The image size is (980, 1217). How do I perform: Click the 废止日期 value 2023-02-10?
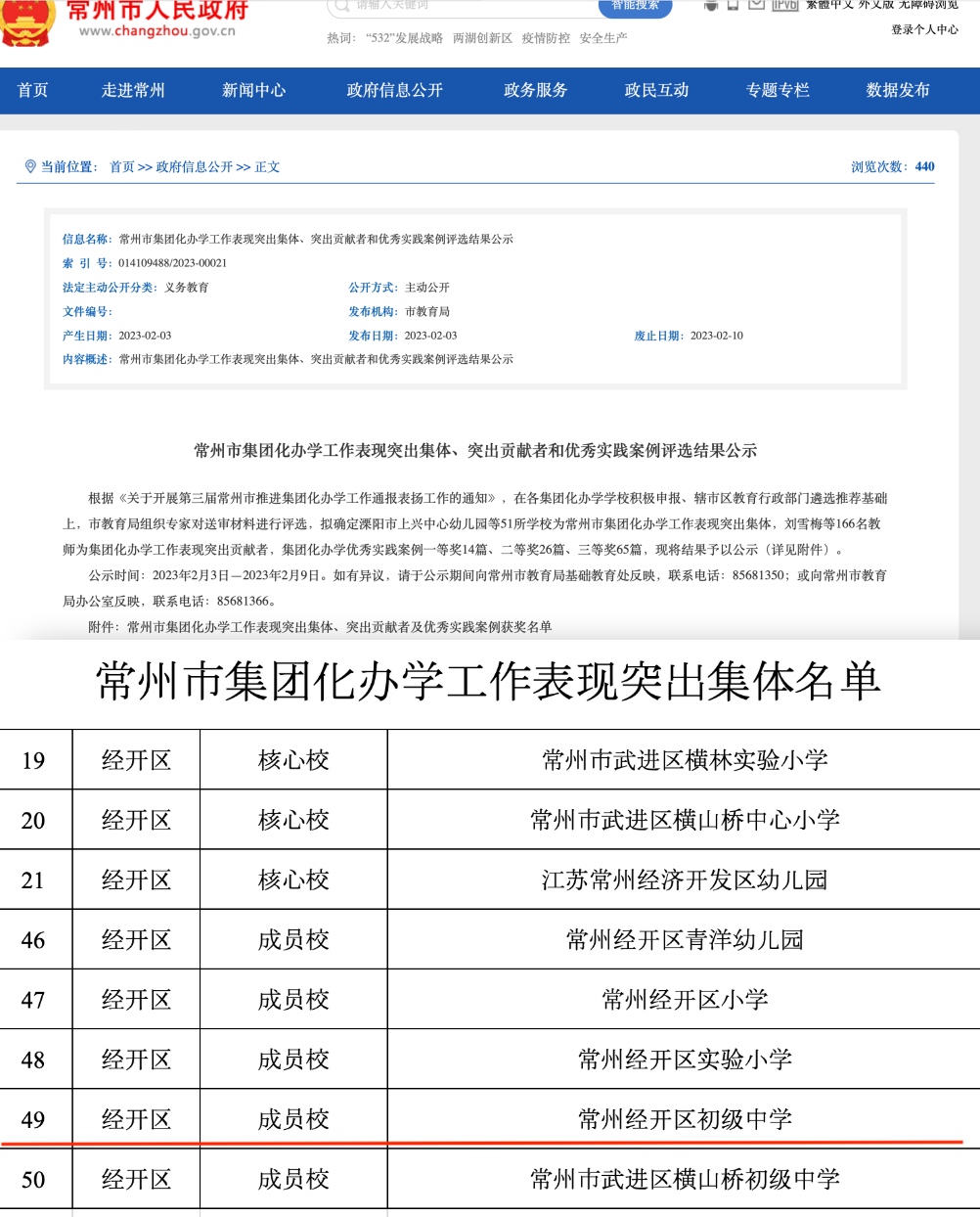coord(717,336)
